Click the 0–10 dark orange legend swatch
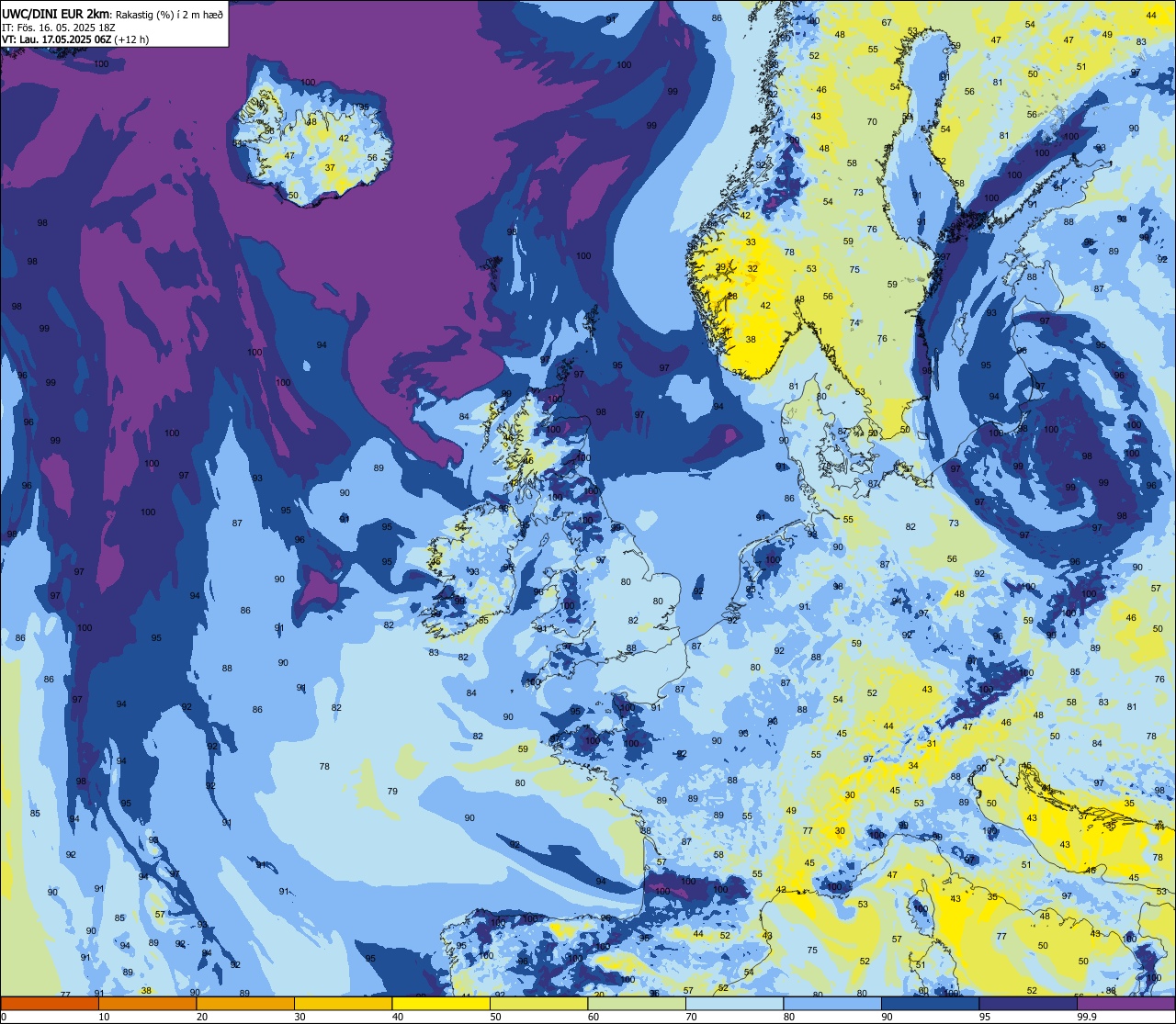Image resolution: width=1176 pixels, height=1024 pixels. tap(50, 1003)
